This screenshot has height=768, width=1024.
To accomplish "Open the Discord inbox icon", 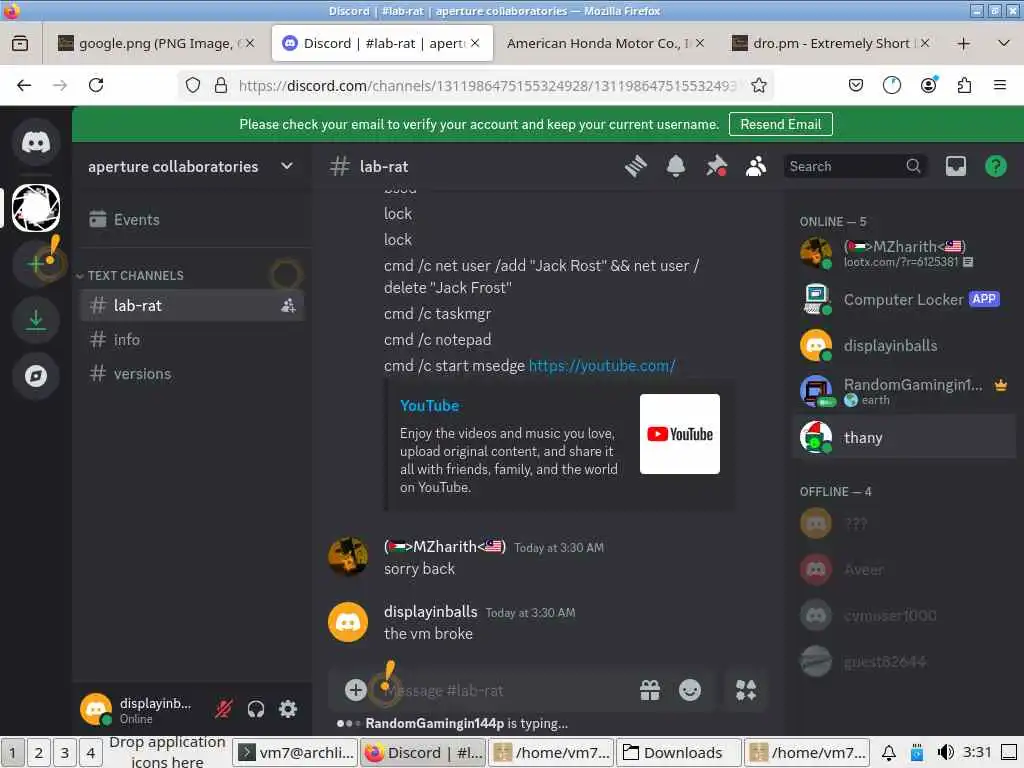I will coord(955,167).
